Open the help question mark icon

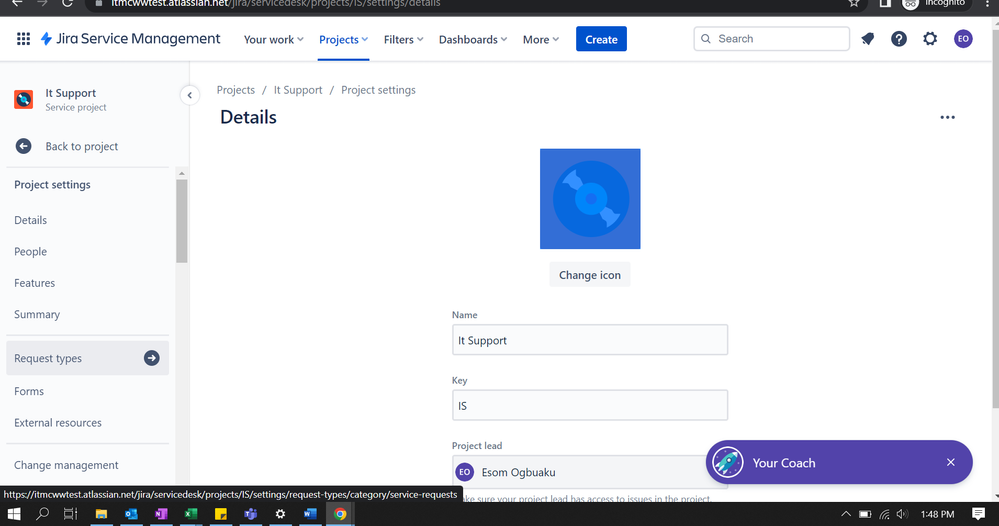click(899, 39)
